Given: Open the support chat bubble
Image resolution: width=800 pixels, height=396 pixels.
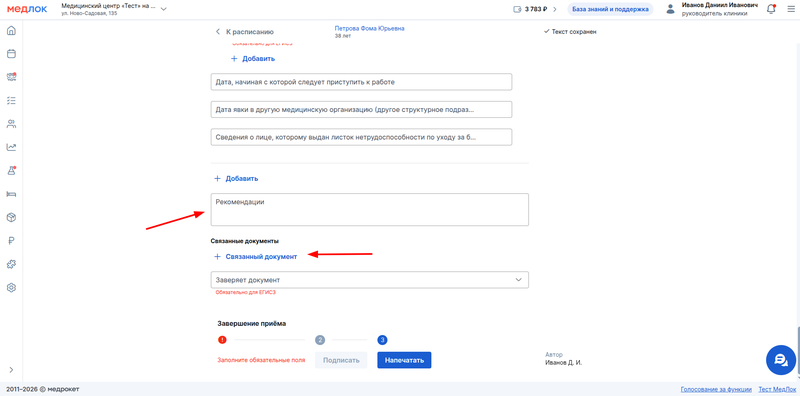Looking at the screenshot, I should point(781,360).
